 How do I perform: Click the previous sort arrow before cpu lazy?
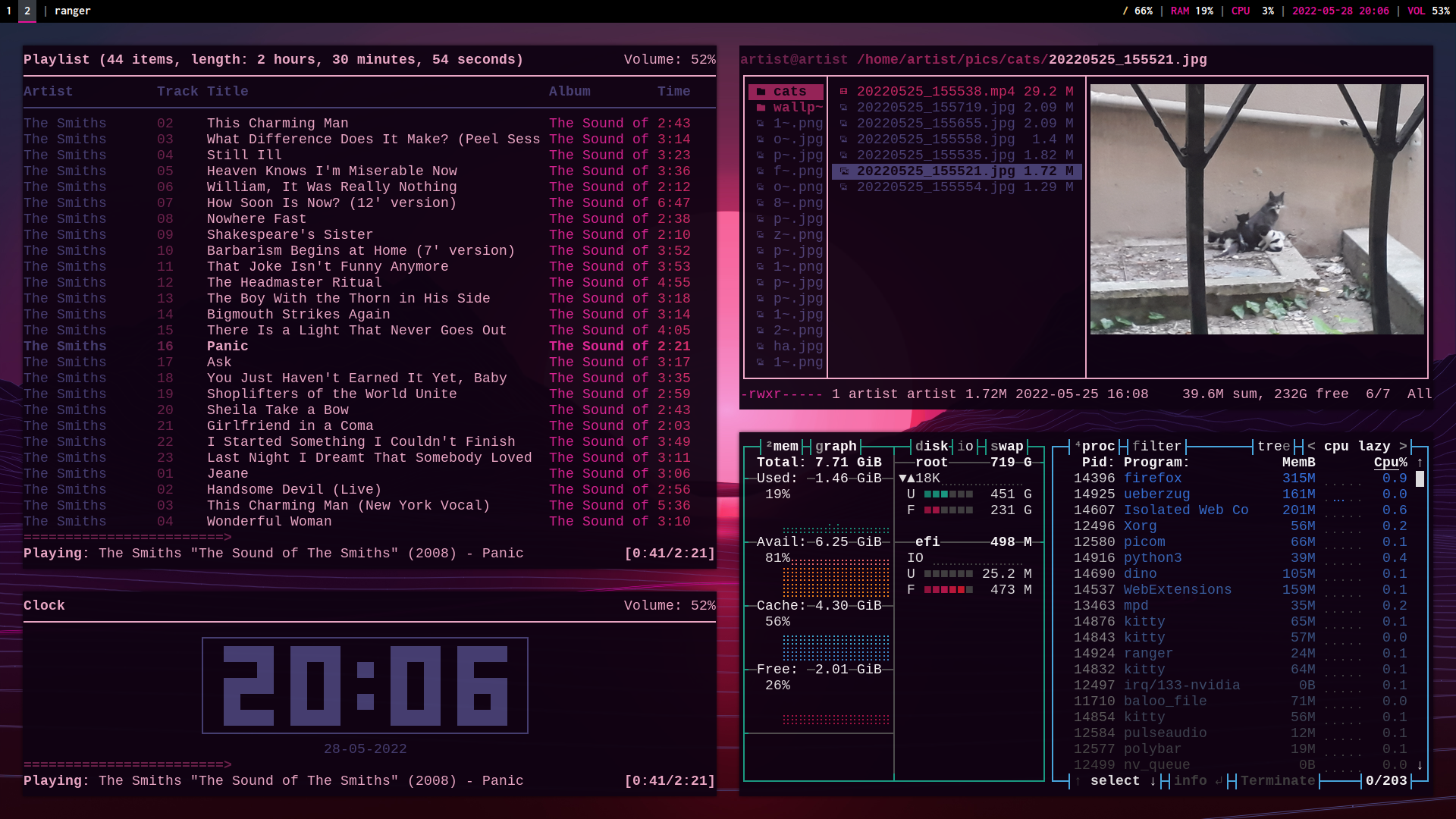coord(1311,447)
